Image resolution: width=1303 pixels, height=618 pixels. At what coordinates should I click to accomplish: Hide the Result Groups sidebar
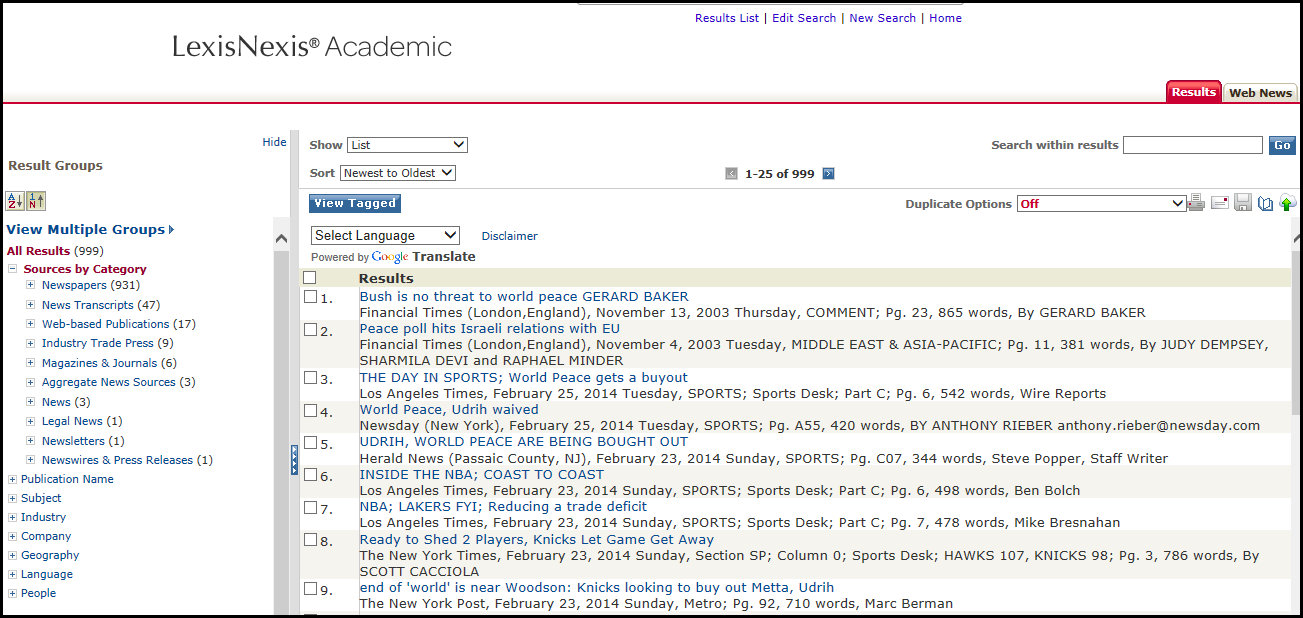coord(274,142)
